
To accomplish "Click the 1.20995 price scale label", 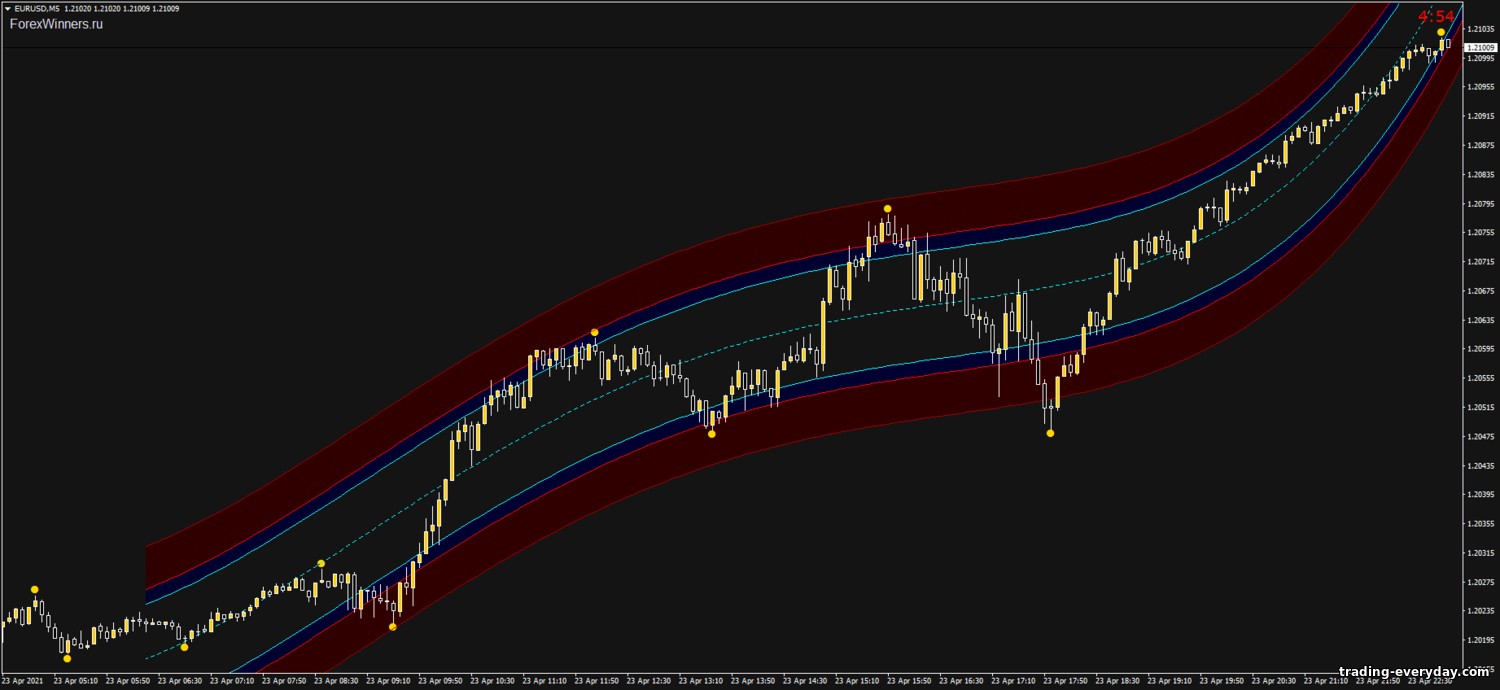I will click(x=1480, y=58).
